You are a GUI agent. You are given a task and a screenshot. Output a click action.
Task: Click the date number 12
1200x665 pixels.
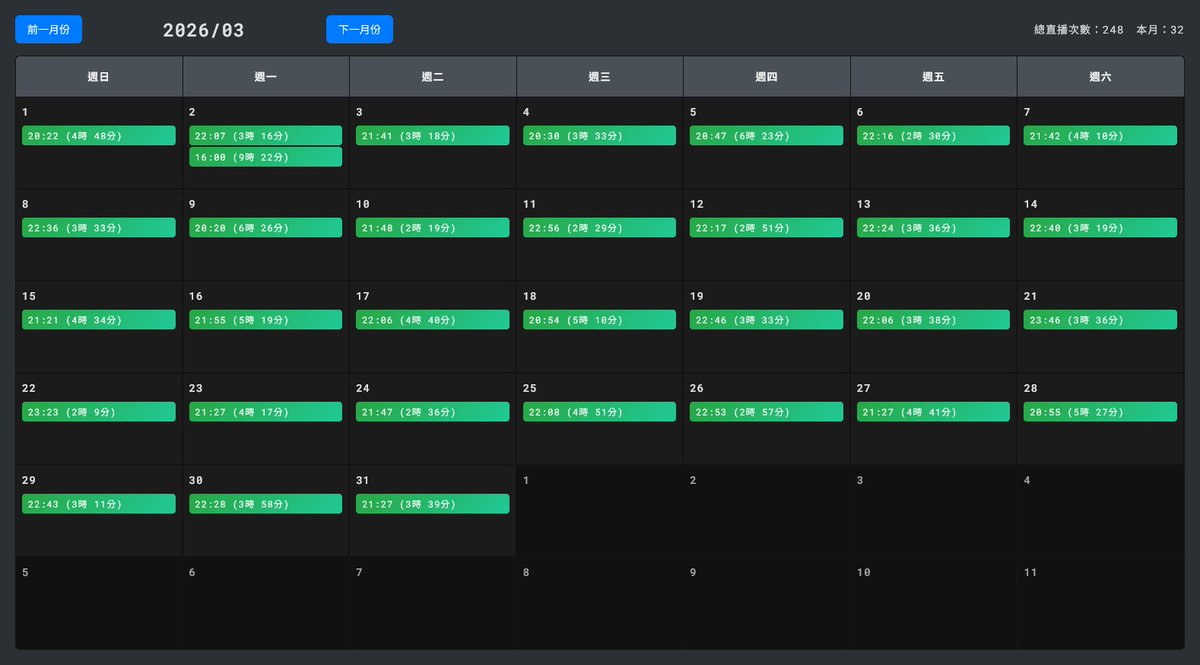pos(697,204)
